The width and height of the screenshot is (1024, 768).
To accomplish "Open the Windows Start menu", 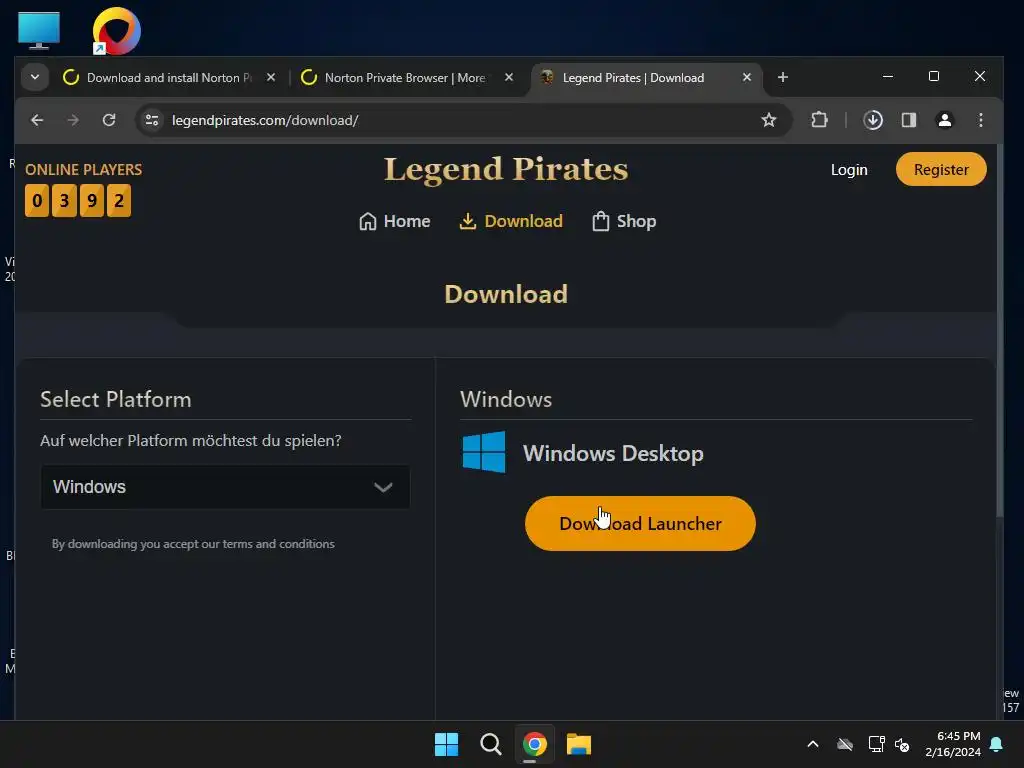I will click(x=446, y=744).
